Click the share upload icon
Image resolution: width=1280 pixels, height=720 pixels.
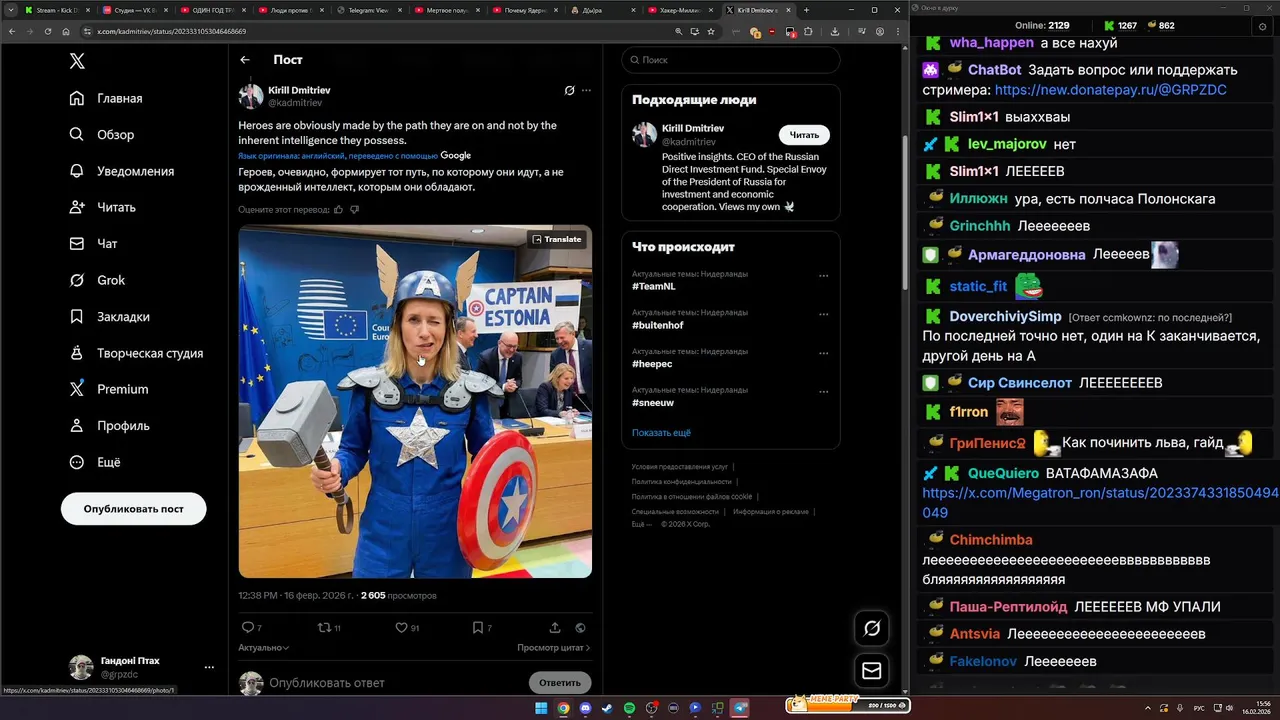point(555,628)
